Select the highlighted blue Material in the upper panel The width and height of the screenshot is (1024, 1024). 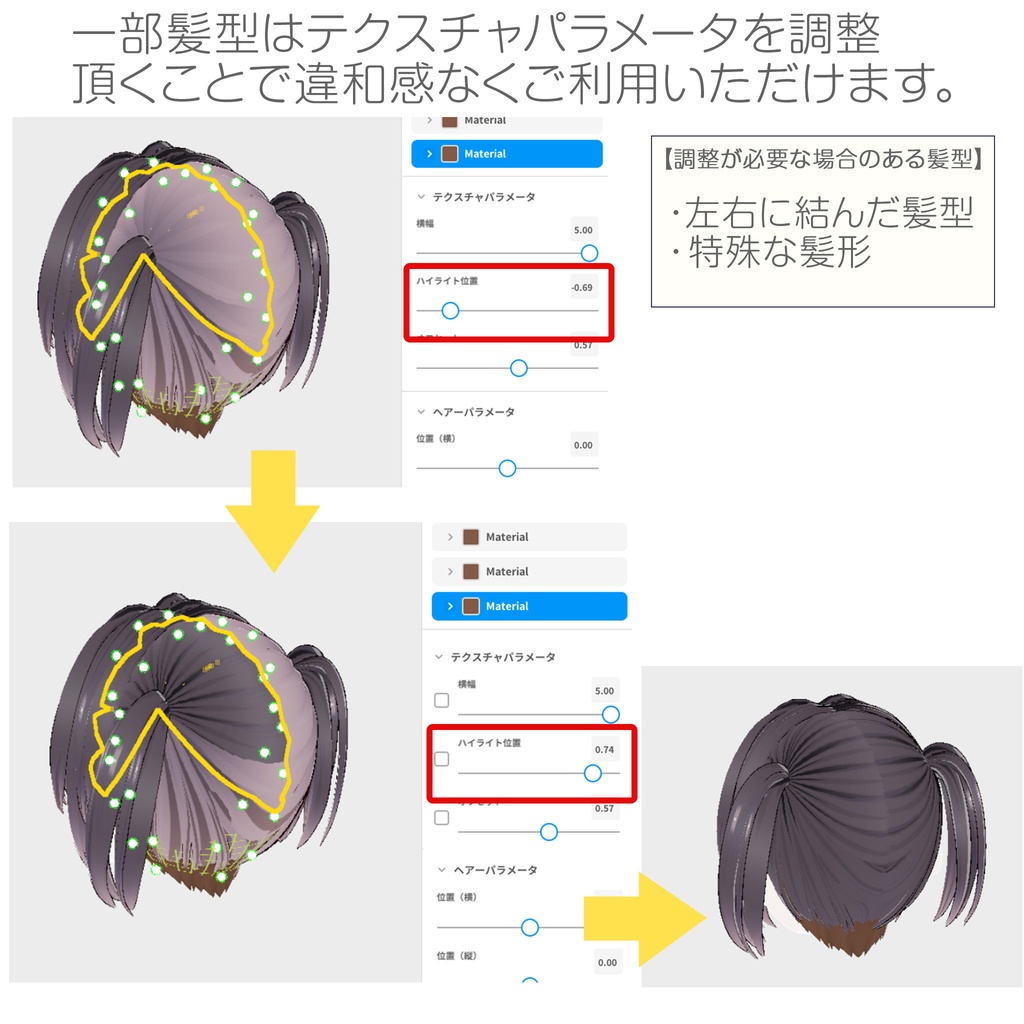pos(507,153)
